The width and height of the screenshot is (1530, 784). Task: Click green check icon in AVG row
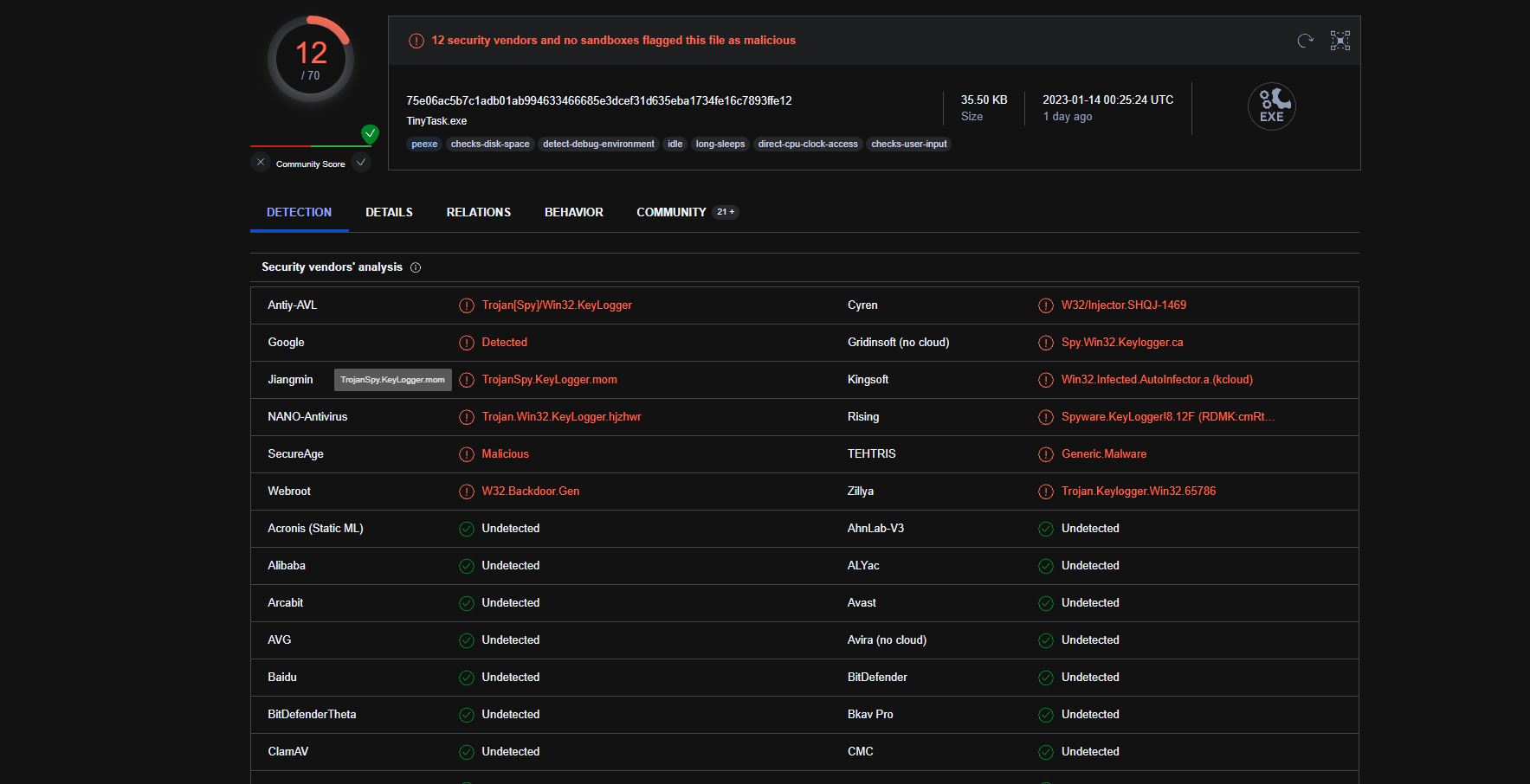467,640
